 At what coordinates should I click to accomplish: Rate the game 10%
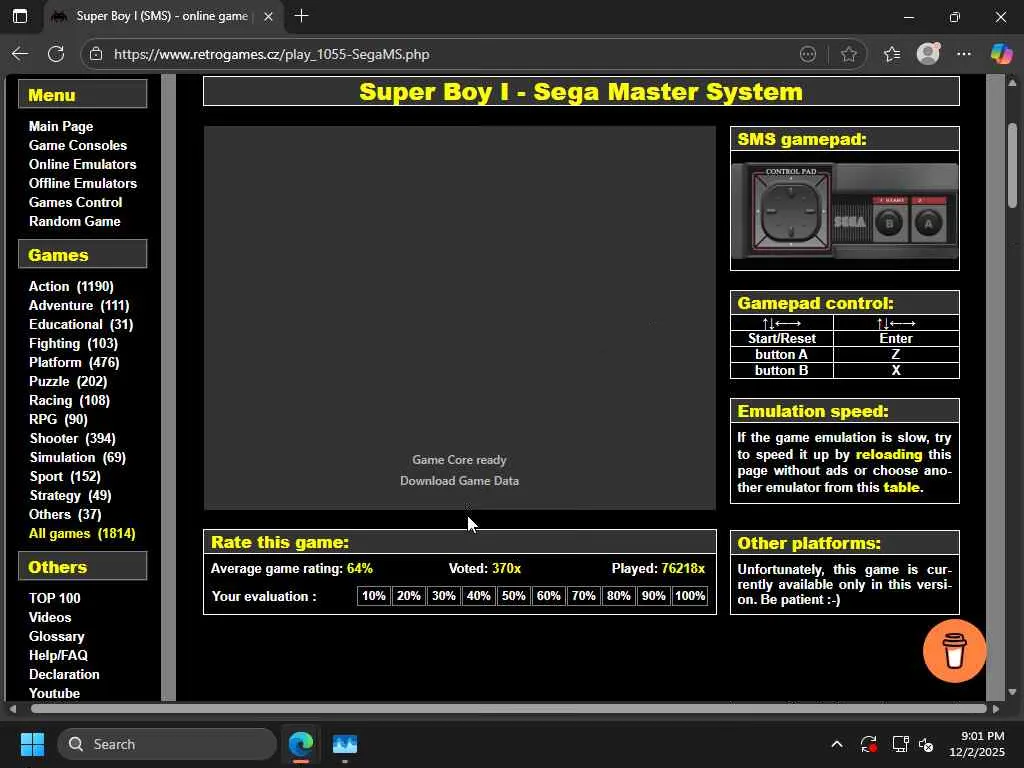pos(374,596)
